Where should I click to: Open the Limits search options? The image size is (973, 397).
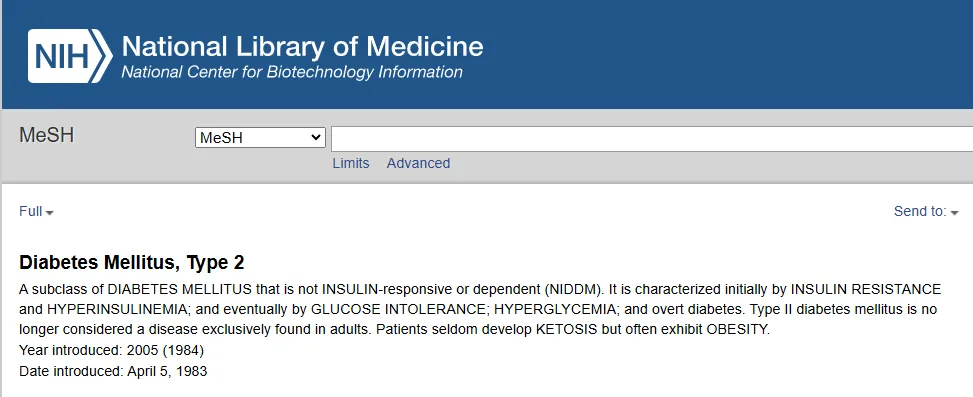click(x=351, y=163)
